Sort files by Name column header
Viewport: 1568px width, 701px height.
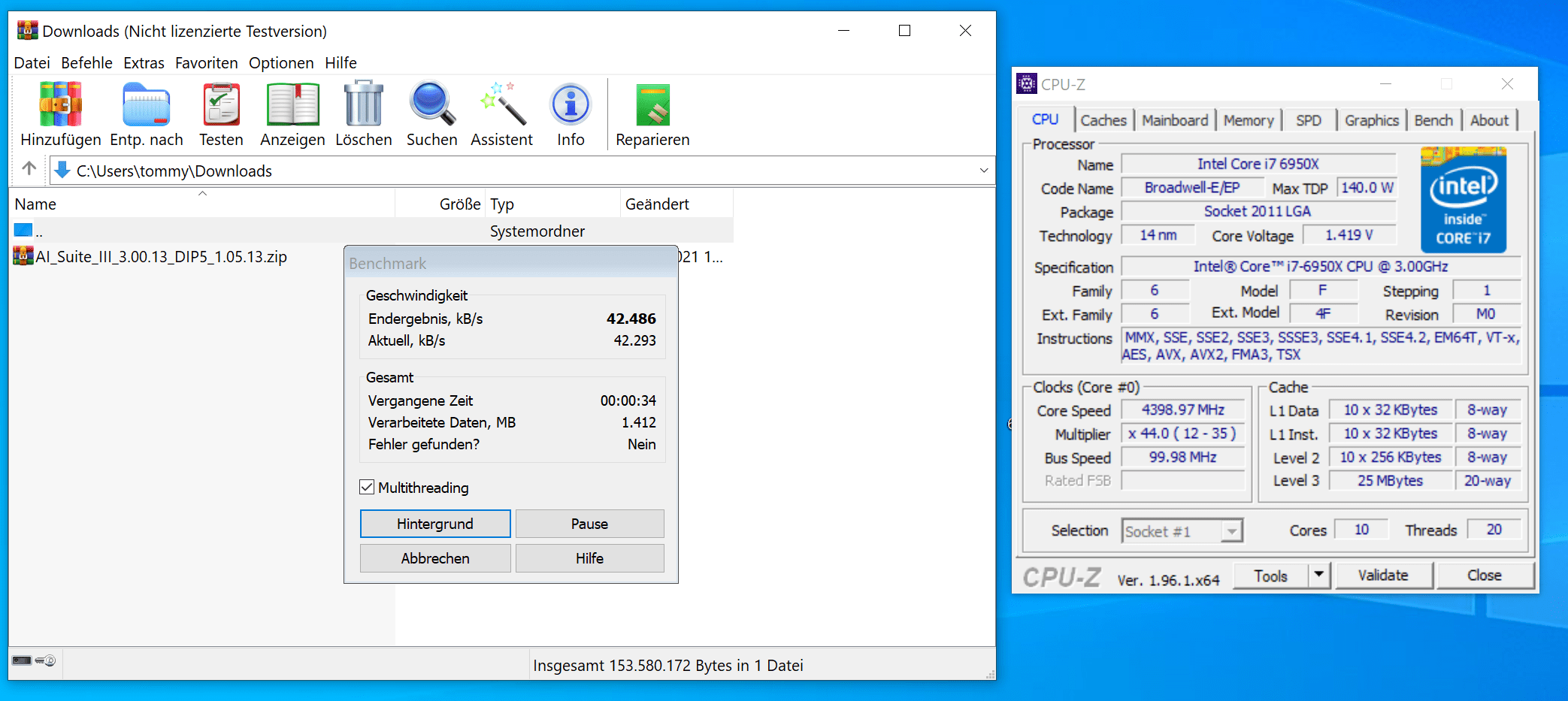201,204
